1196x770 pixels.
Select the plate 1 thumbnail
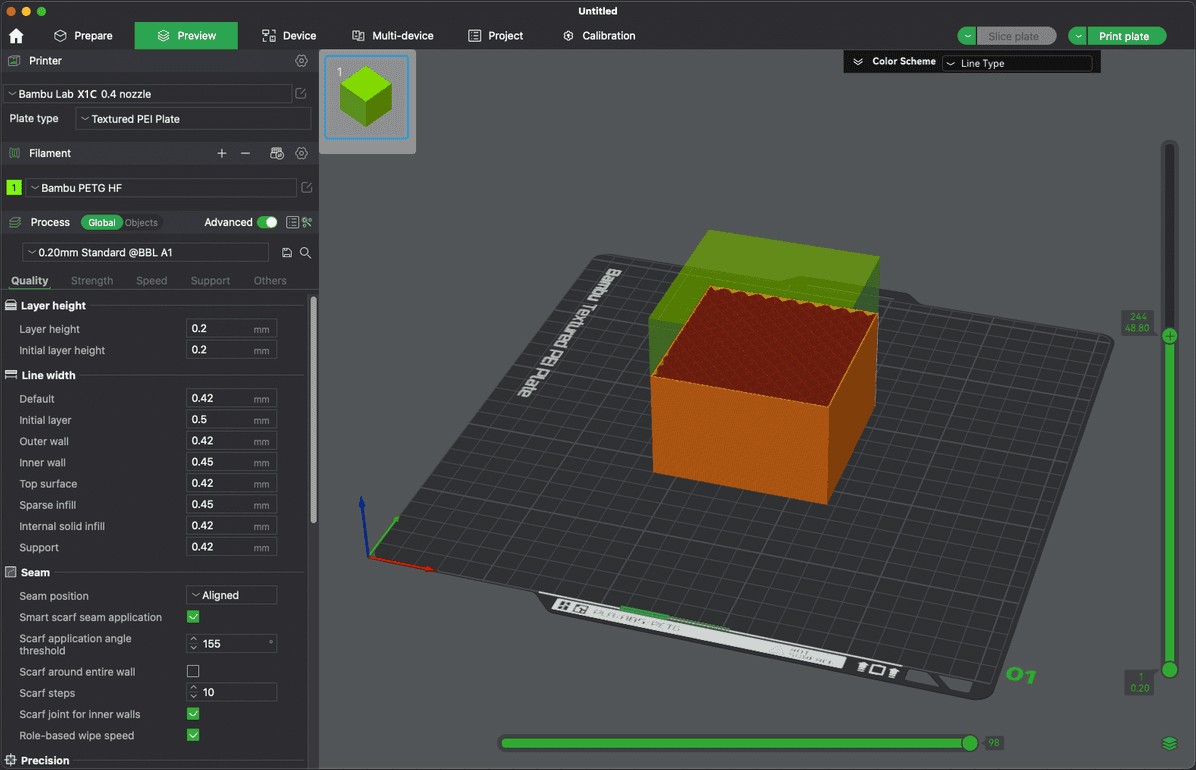[367, 97]
